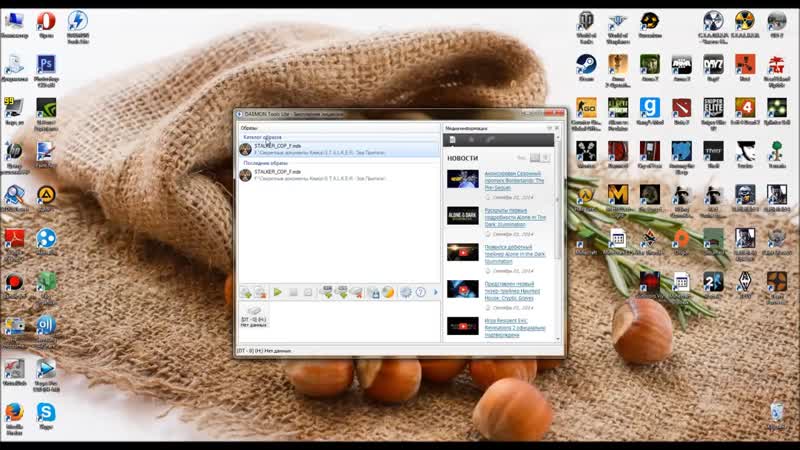800x450 pixels.
Task: Play the Haunted House teaser video thumbnail
Action: 463,289
